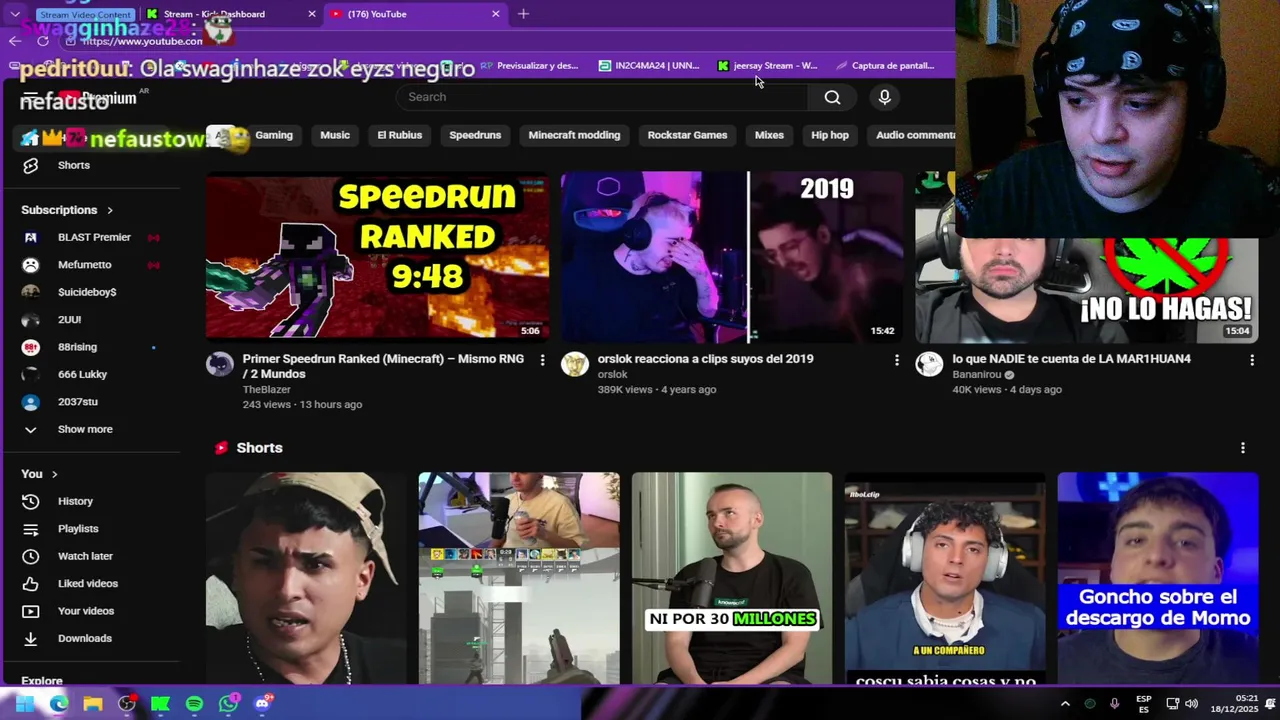Close the (176) YouTube tab
This screenshot has height=720, width=1280.
click(495, 14)
